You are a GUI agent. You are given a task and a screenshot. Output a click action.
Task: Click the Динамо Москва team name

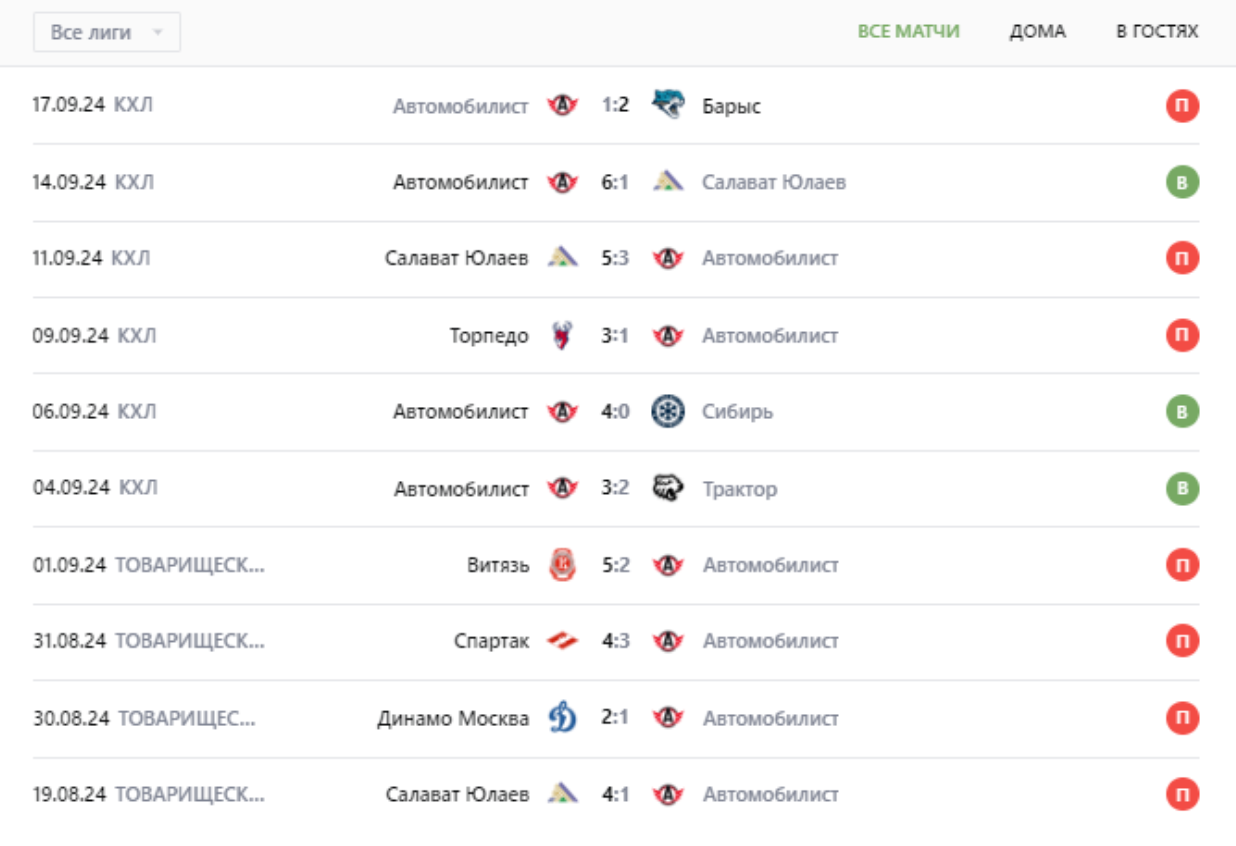(453, 718)
